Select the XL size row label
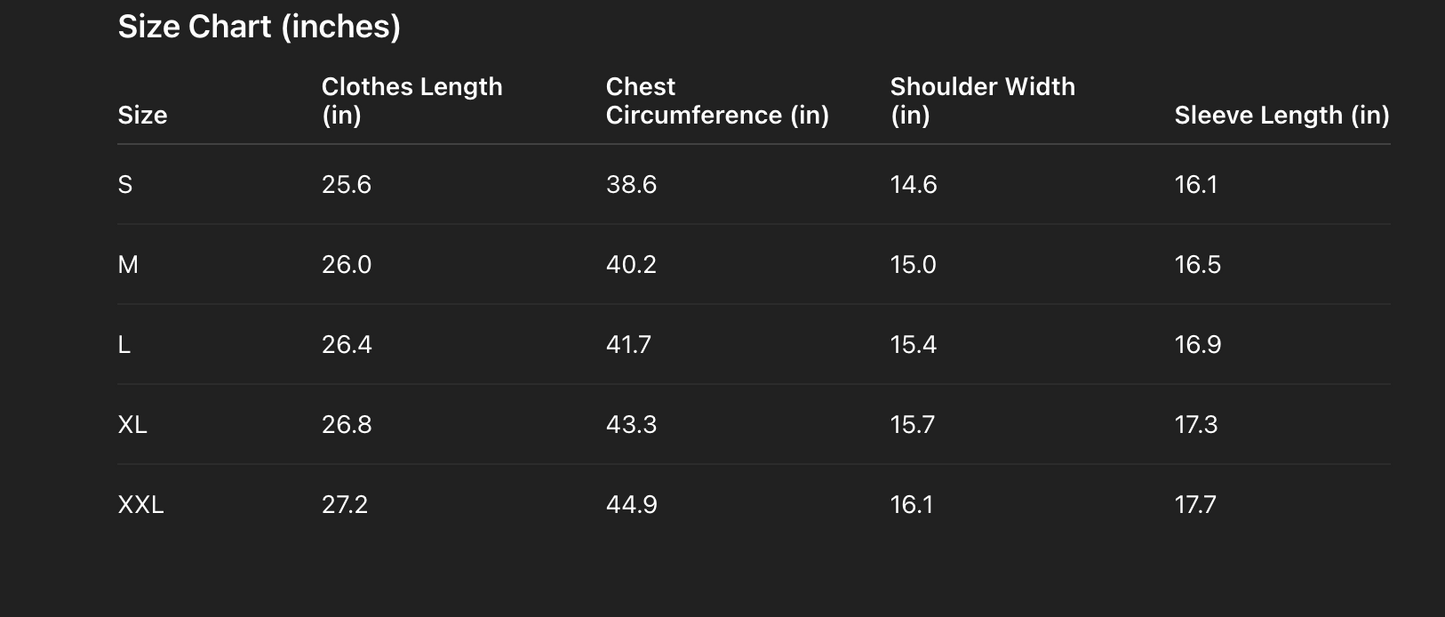Screen dimensions: 1445x617 point(132,425)
